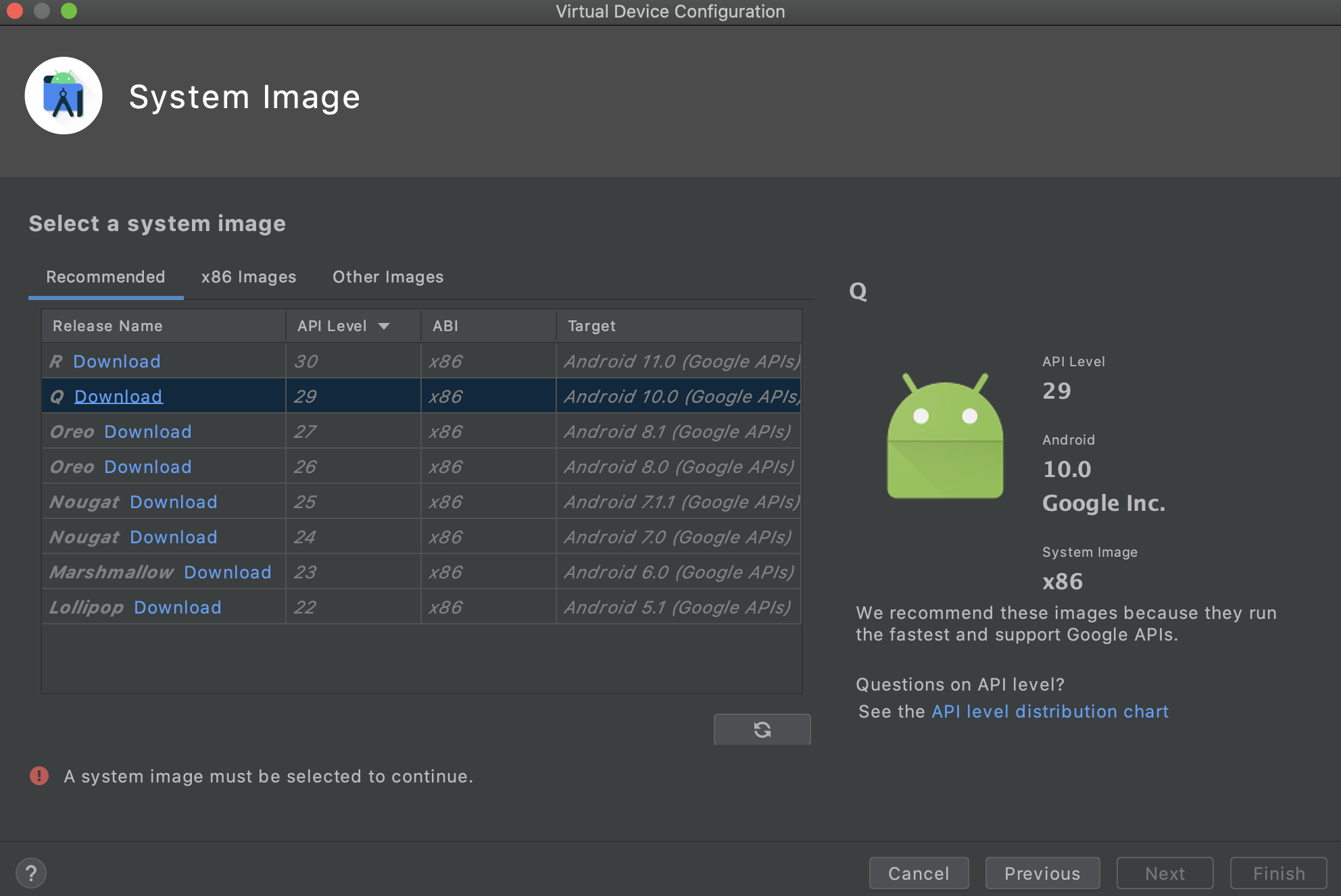Click the red error warning icon
The height and width of the screenshot is (896, 1341).
click(x=39, y=776)
